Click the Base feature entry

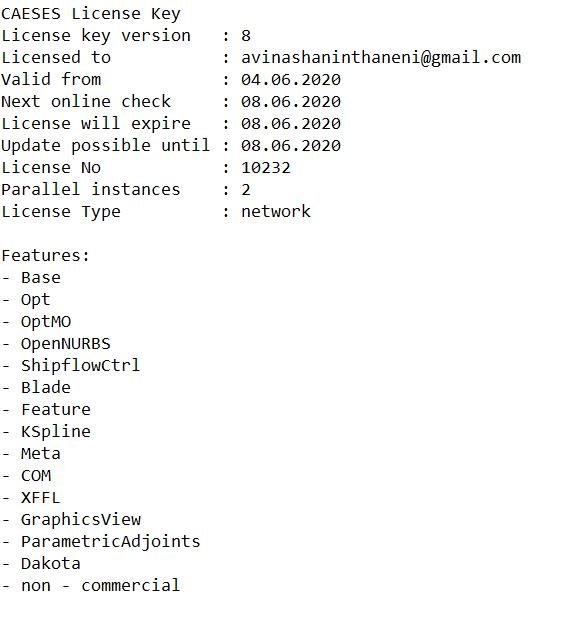click(41, 278)
